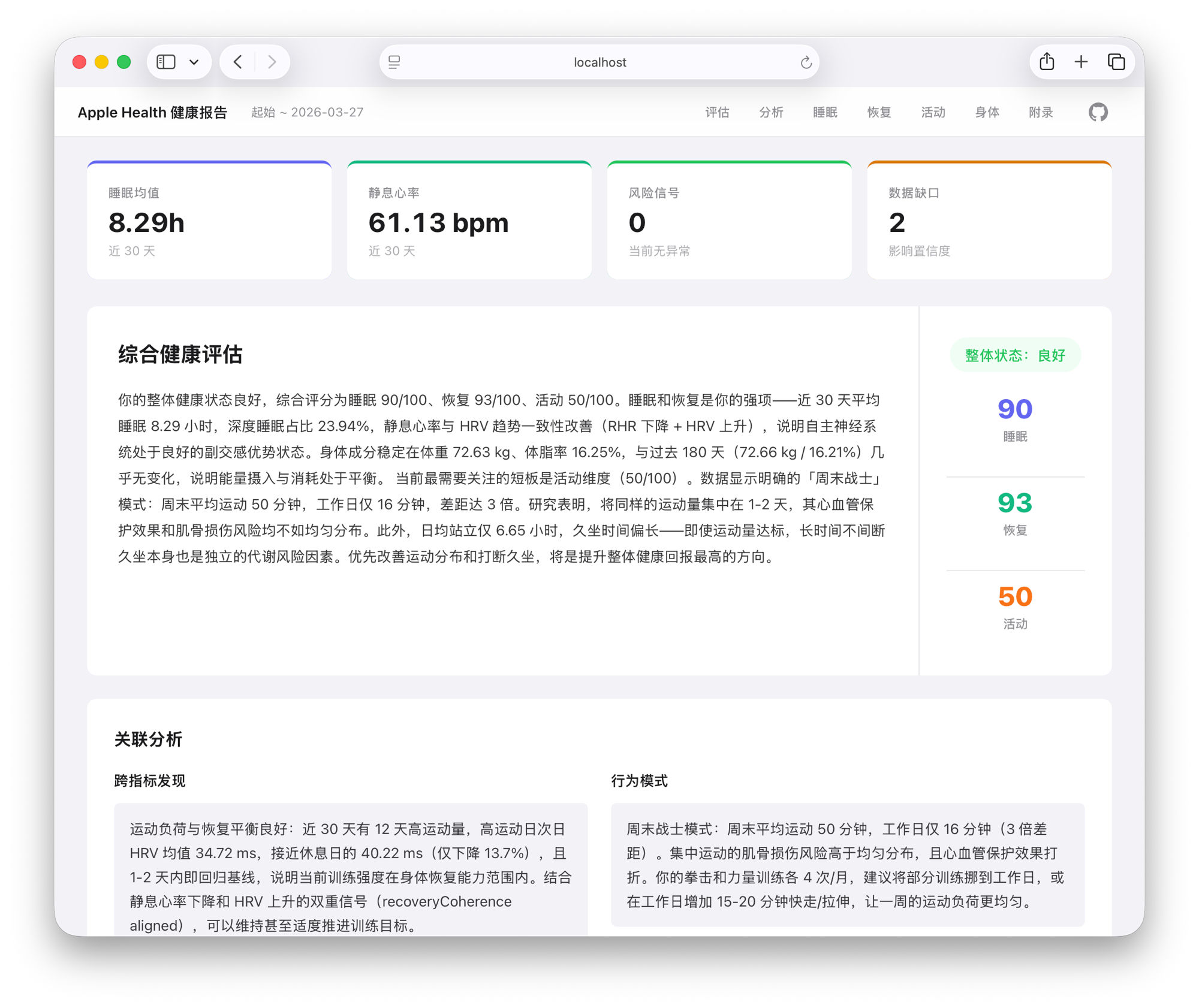Expand the sidebar chevron dropdown

[x=193, y=62]
